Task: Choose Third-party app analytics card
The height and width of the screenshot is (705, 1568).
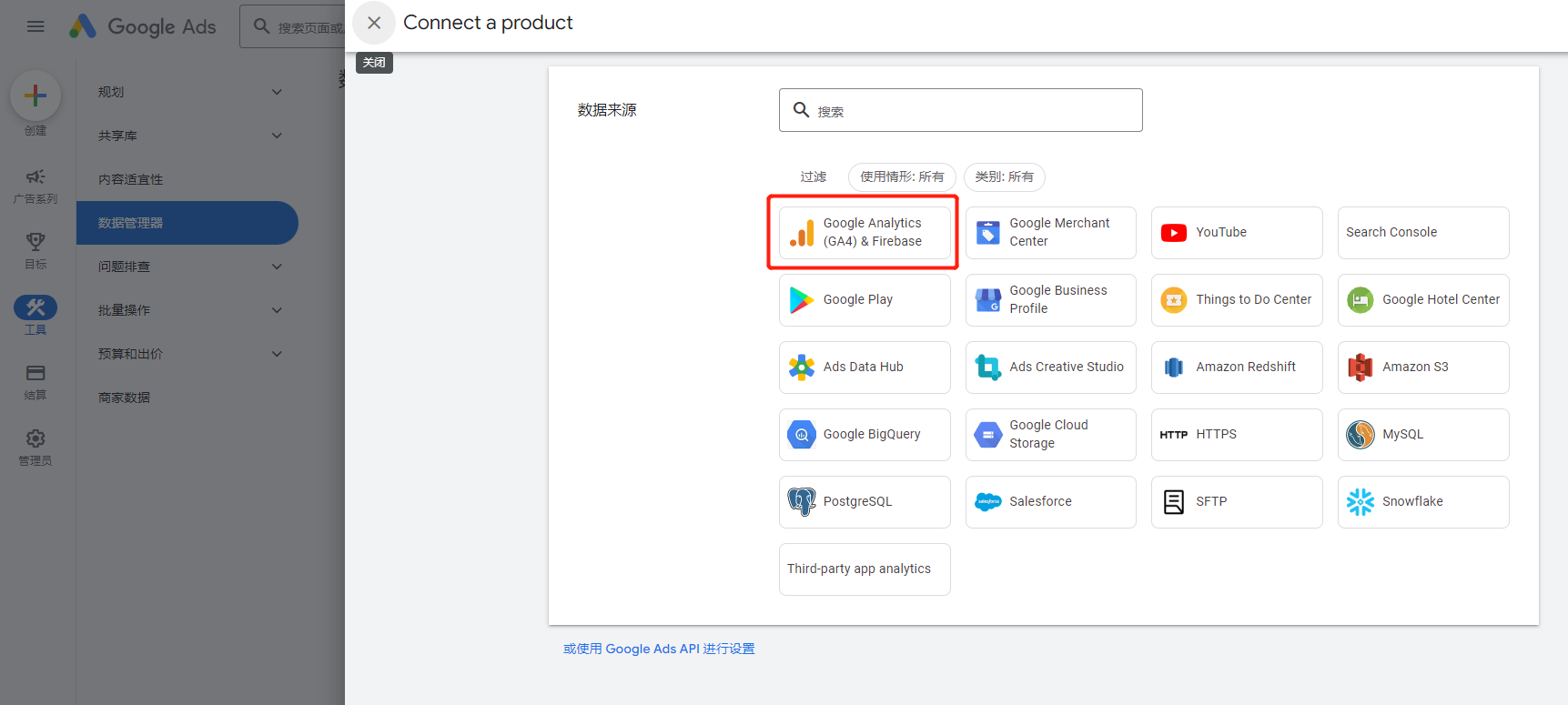Action: (865, 569)
